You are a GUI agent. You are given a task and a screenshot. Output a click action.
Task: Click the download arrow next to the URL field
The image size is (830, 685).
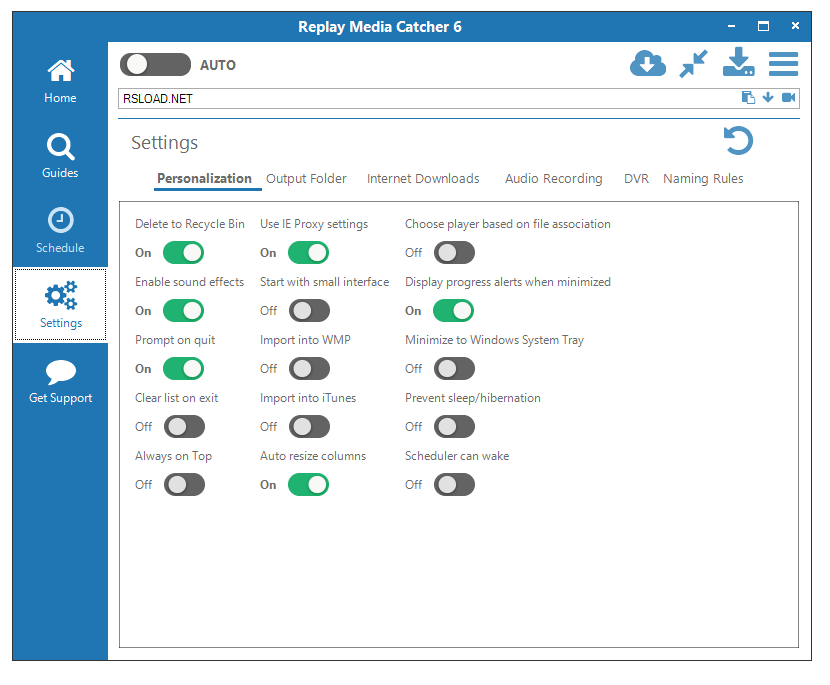pyautogui.click(x=768, y=98)
